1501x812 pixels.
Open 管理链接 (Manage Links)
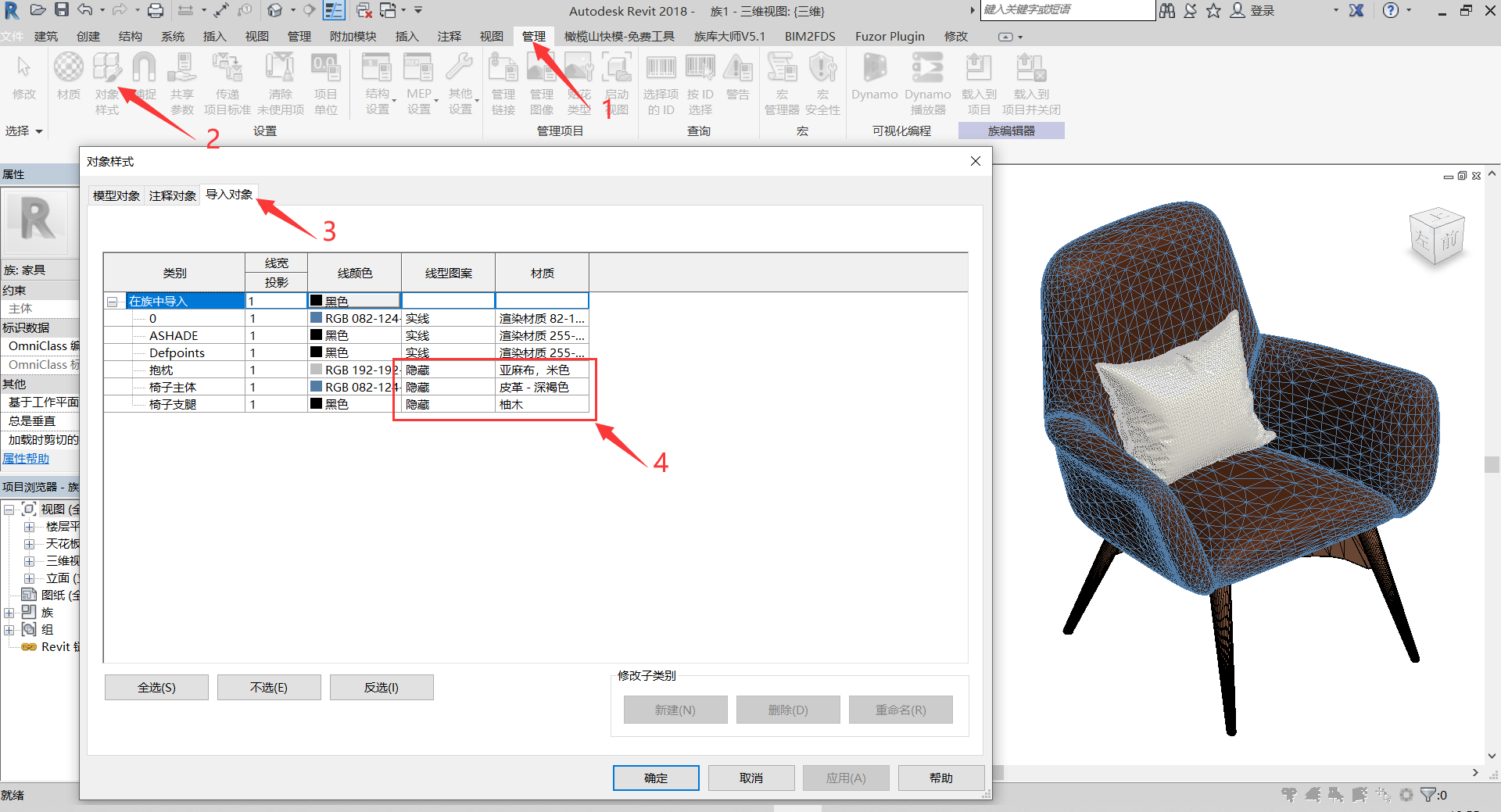(x=503, y=82)
